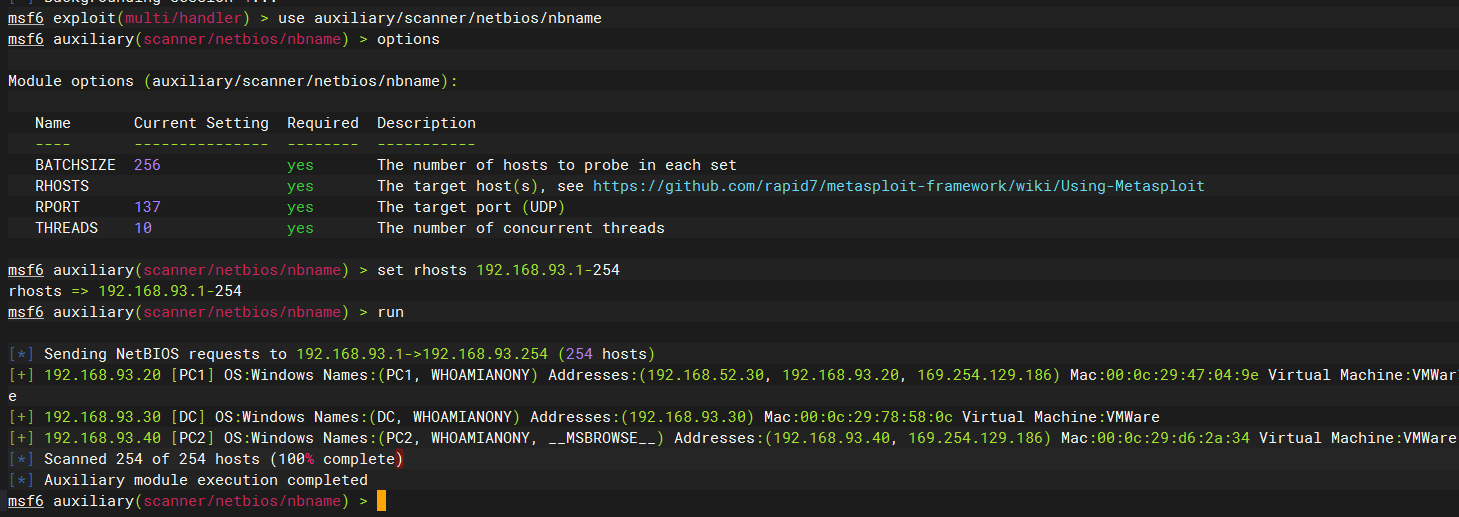Select the THREADS value 10
The width and height of the screenshot is (1459, 517).
(143, 228)
